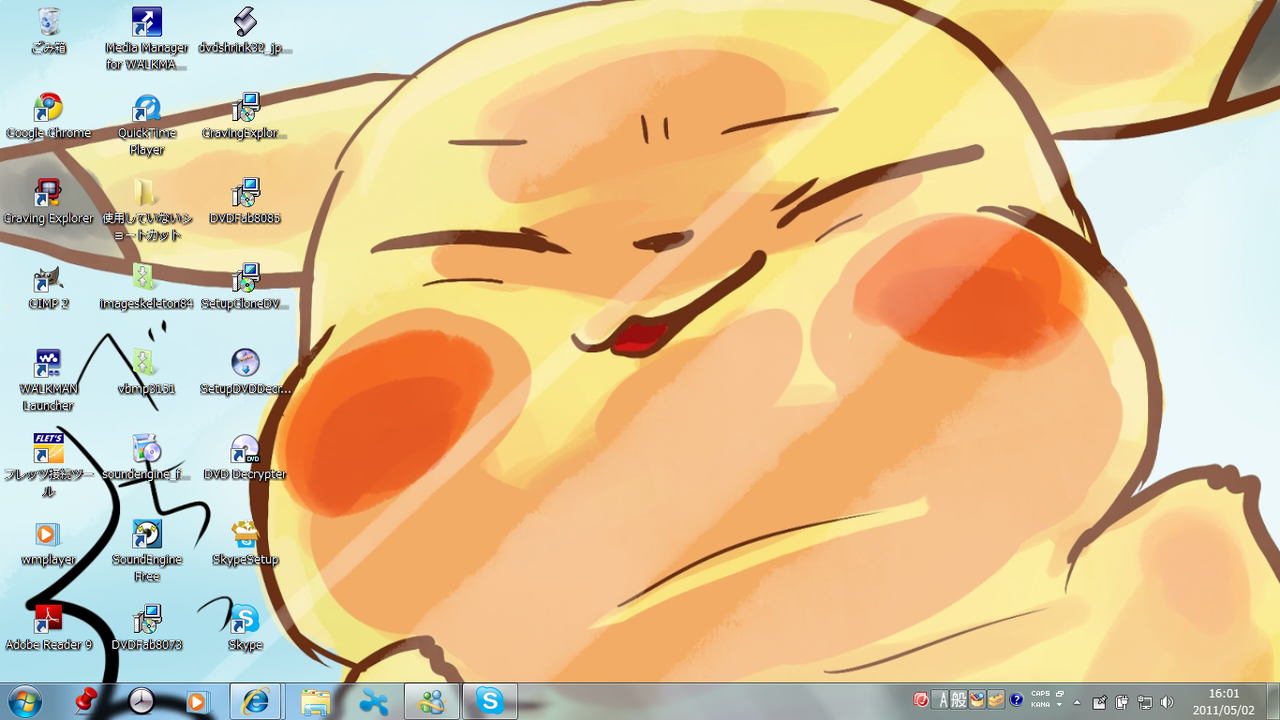Open the QuickTime Player shortcut
This screenshot has width=1280, height=720.
(x=146, y=124)
